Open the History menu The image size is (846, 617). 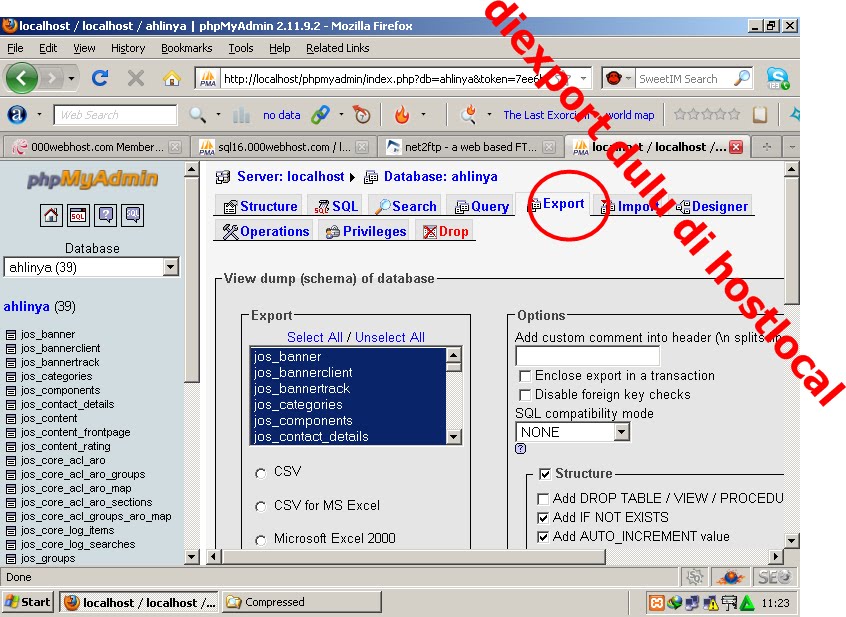(x=128, y=48)
